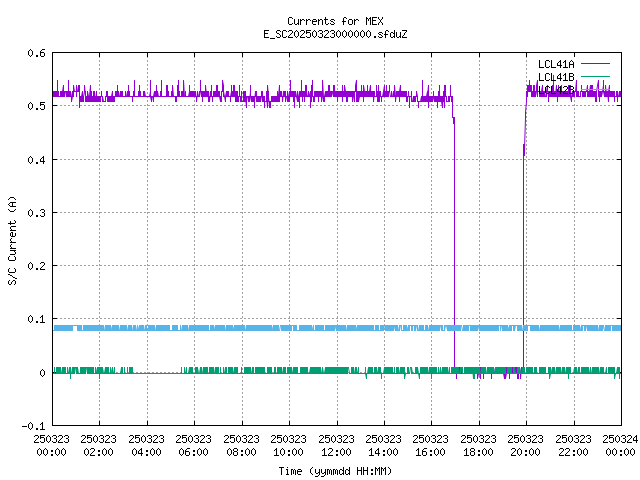Click the x-axis tick '250323 04:00'
640x480 pixels.
click(x=146, y=446)
